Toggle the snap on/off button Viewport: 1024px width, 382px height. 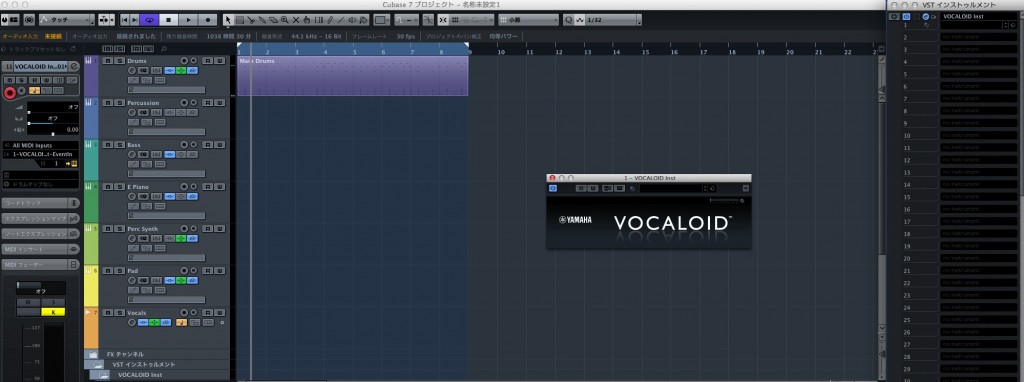443,20
